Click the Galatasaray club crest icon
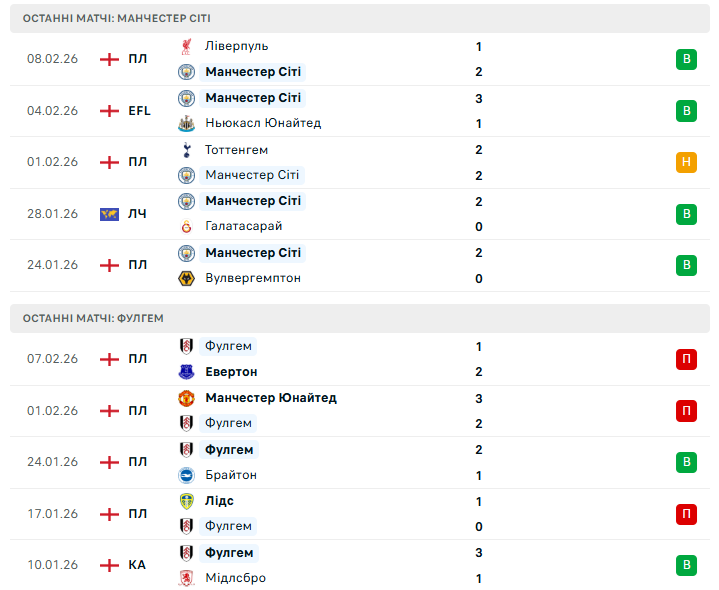This screenshot has height=590, width=719. [x=186, y=227]
